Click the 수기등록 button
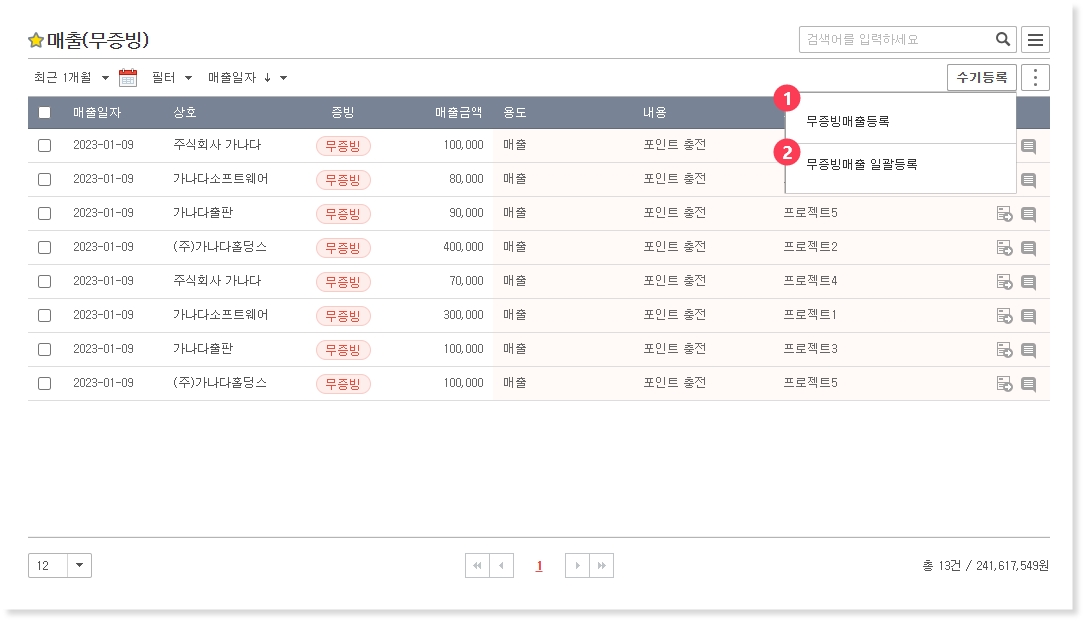The width and height of the screenshot is (1085, 622). tap(981, 78)
